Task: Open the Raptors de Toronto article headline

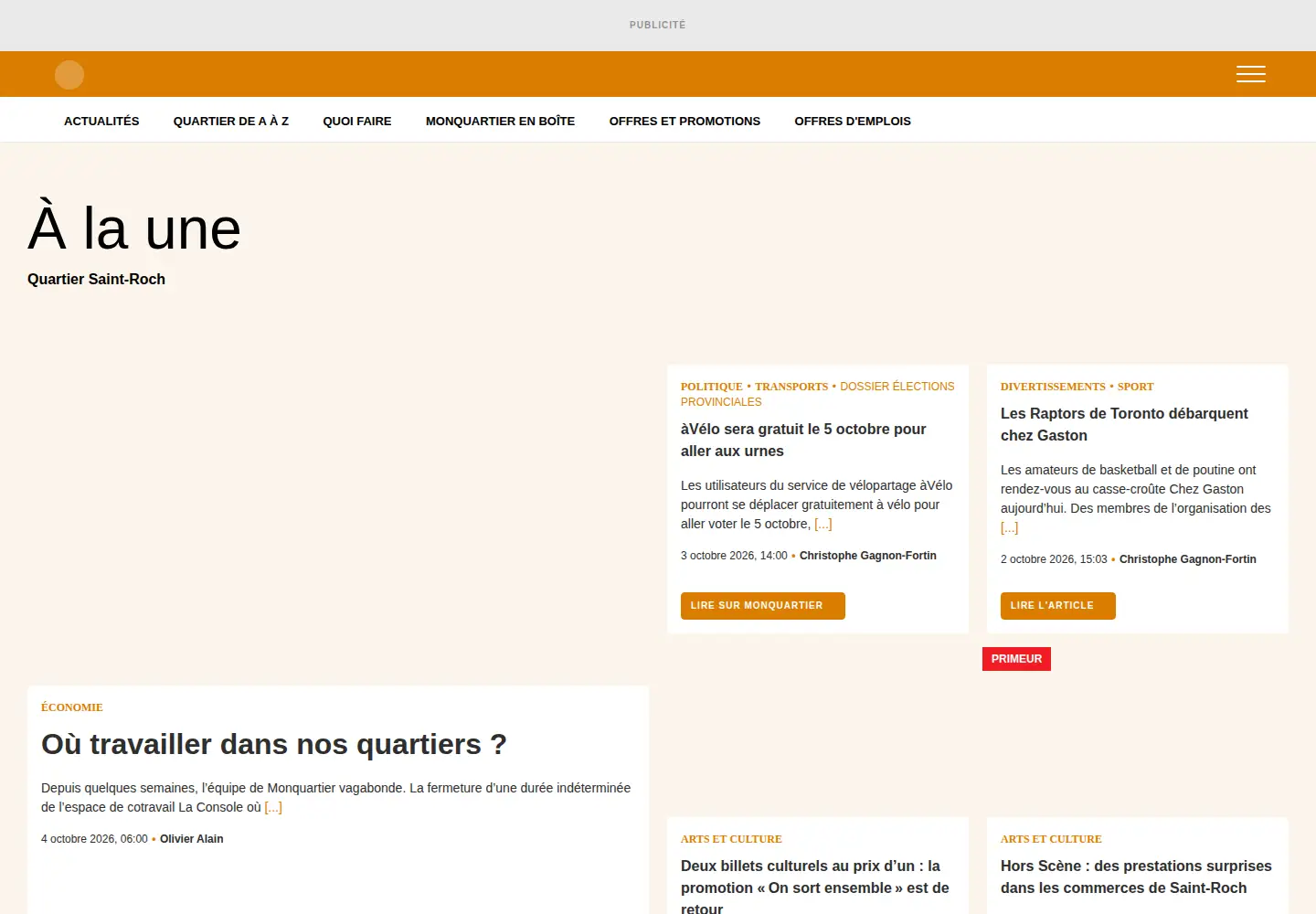Action: click(1124, 424)
